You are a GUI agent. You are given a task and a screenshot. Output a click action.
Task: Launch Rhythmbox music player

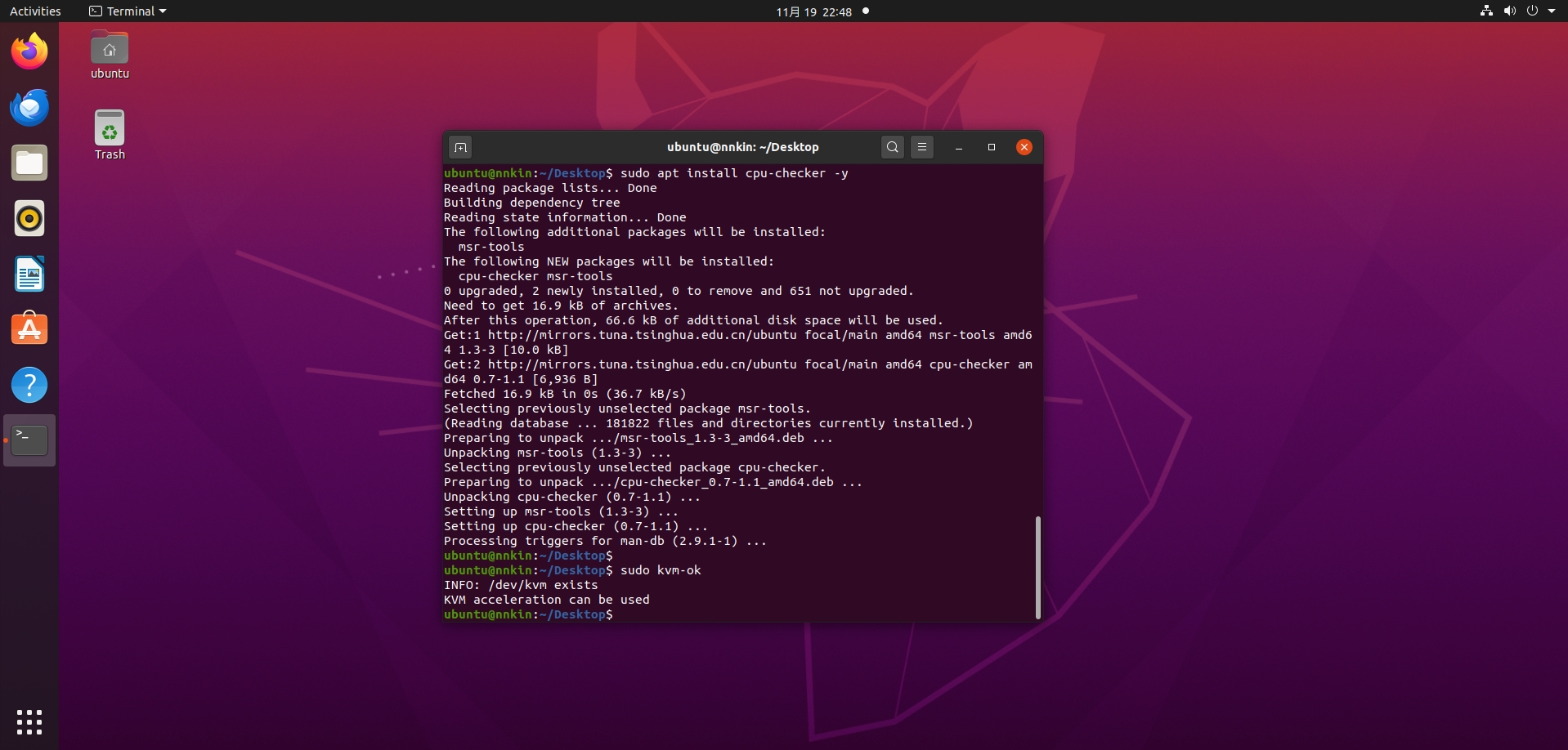click(x=29, y=219)
